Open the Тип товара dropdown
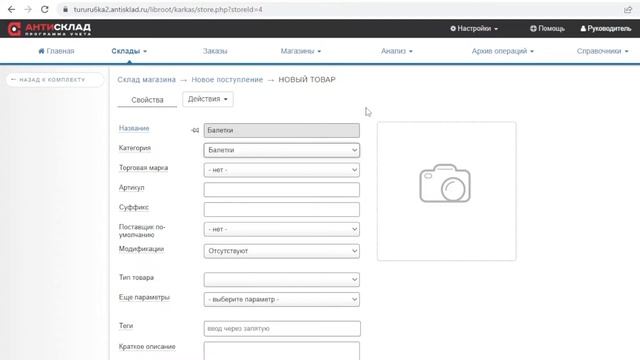 tap(282, 280)
